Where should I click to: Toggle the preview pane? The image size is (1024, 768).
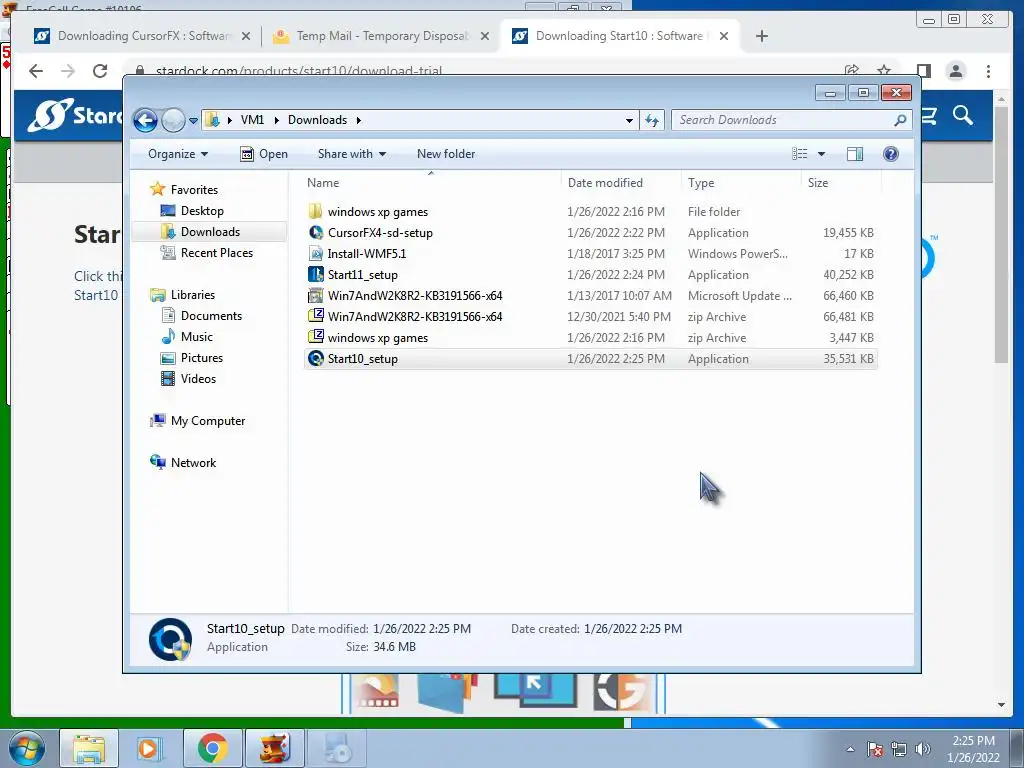[x=855, y=154]
